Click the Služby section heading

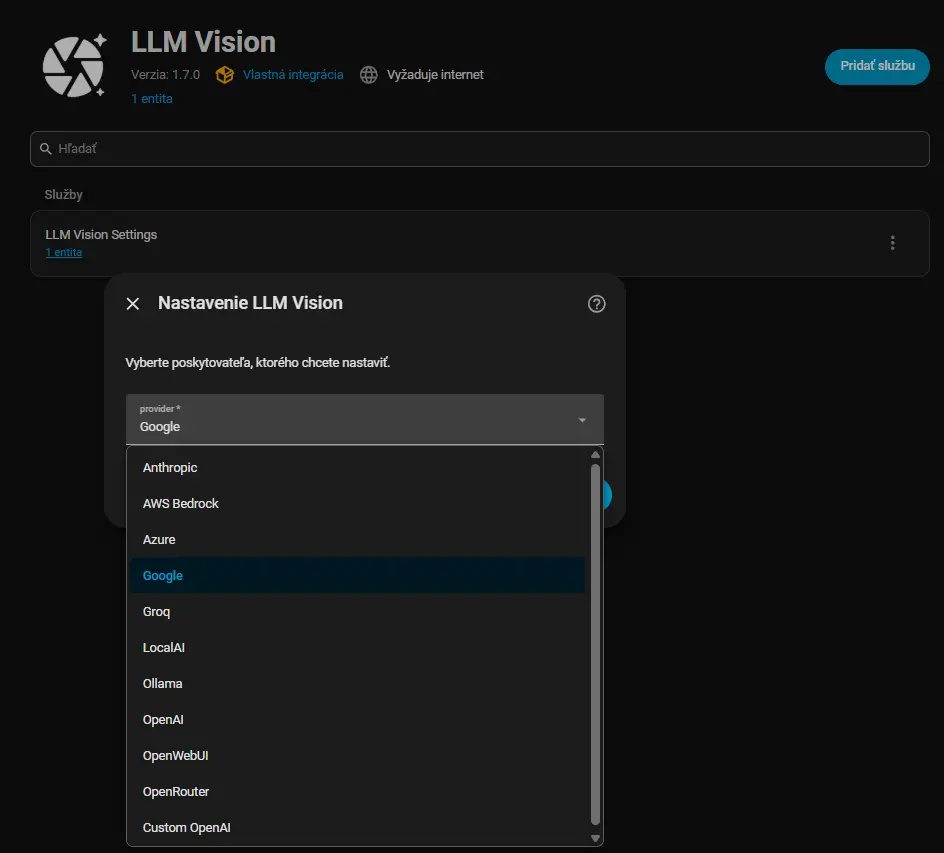[x=63, y=194]
